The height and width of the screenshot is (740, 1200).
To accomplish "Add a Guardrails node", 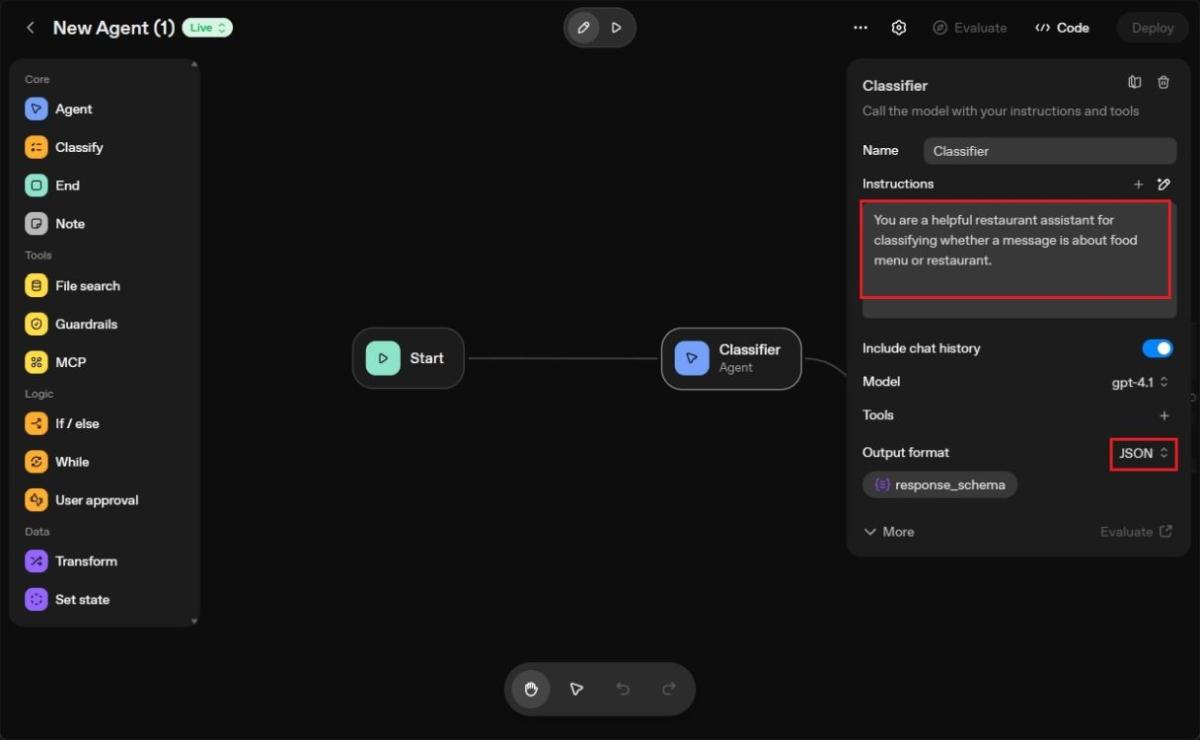I will coord(36,323).
